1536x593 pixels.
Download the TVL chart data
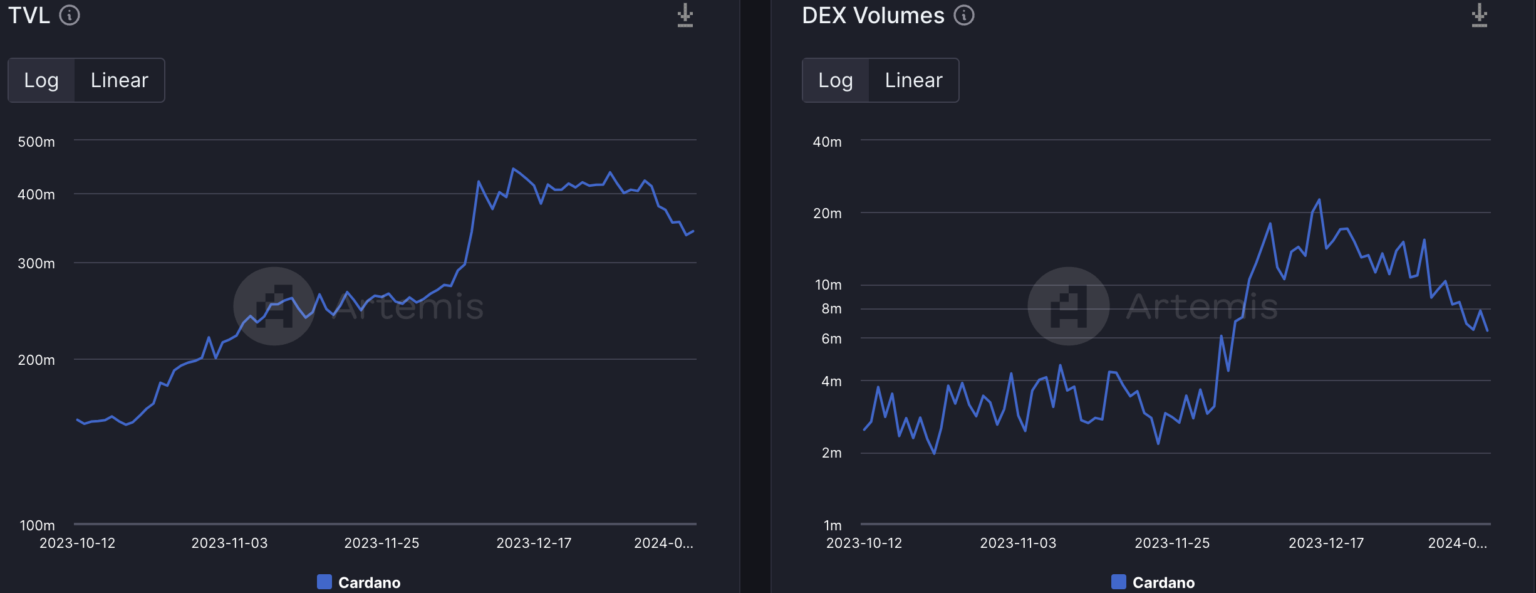coord(685,15)
